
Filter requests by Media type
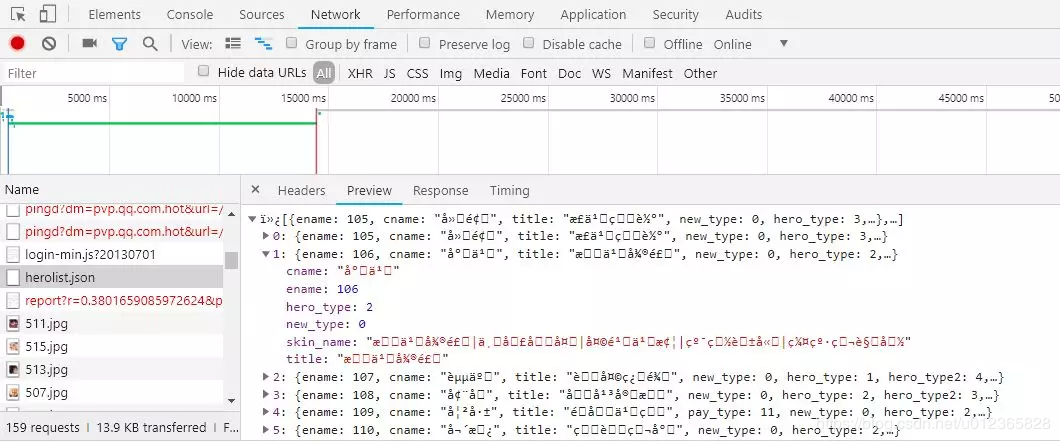pyautogui.click(x=491, y=74)
